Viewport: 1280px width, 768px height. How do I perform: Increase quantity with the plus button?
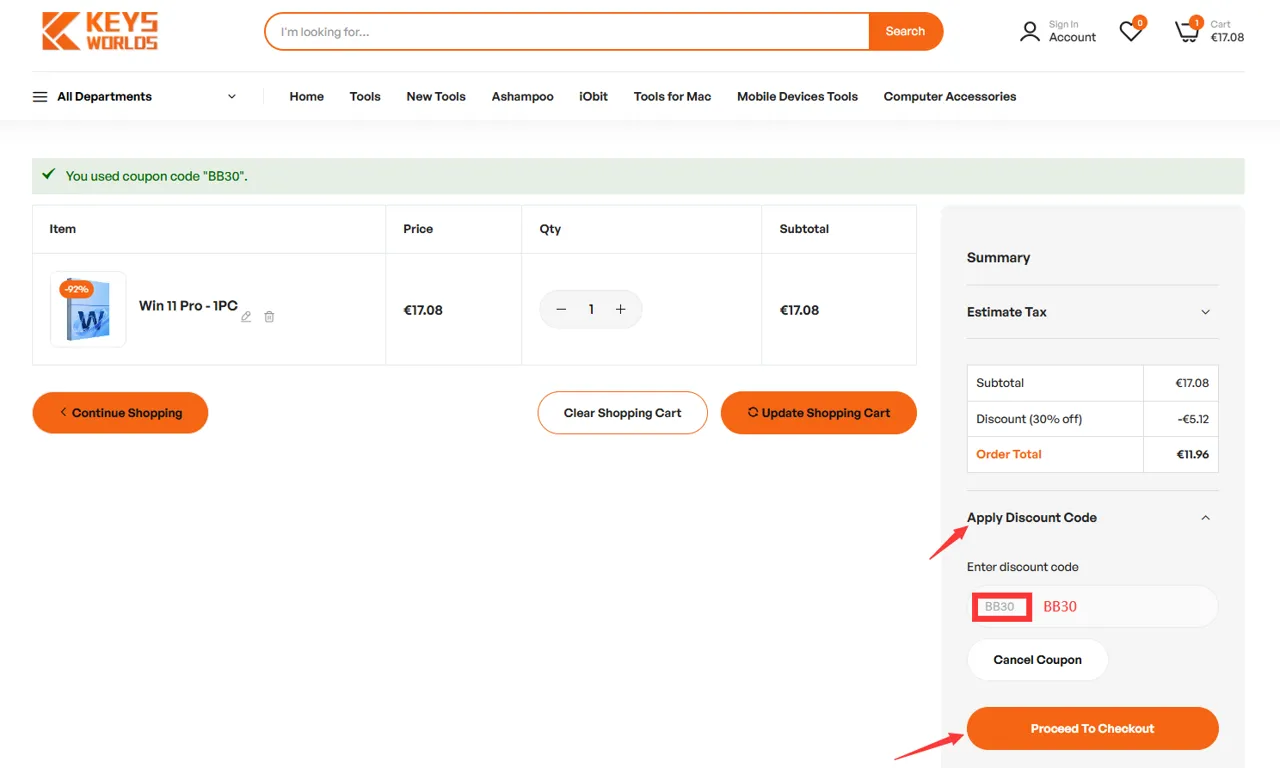(x=621, y=310)
